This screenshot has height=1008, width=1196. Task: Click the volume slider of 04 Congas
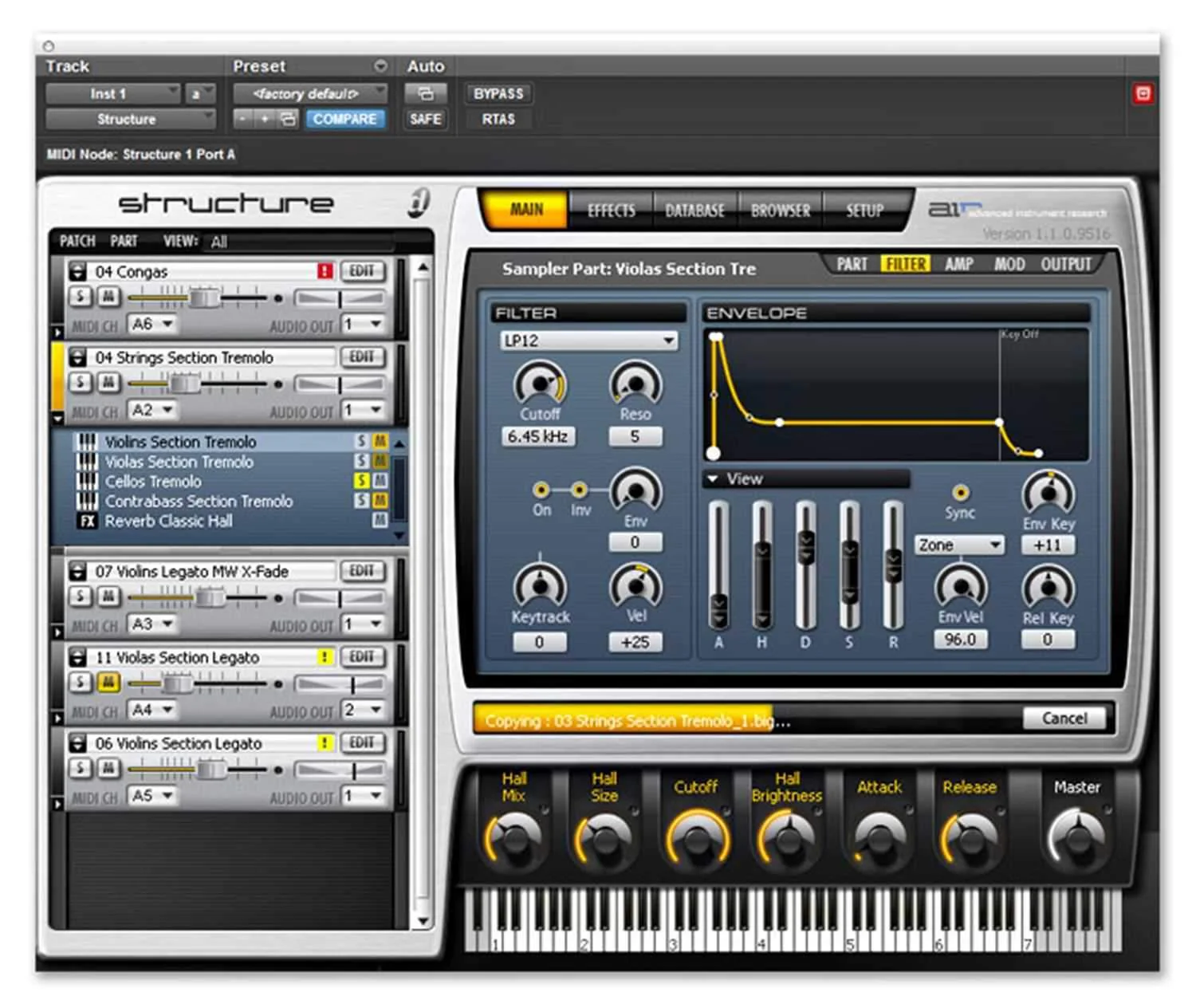[204, 298]
